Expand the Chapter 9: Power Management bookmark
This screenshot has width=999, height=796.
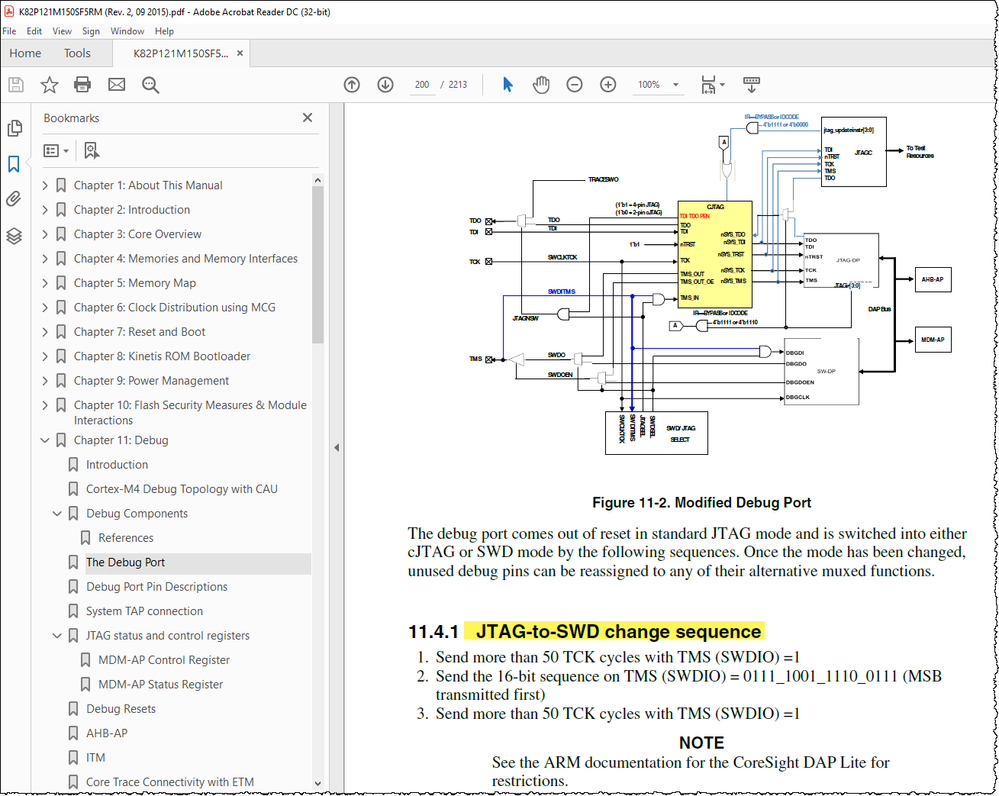[x=44, y=380]
